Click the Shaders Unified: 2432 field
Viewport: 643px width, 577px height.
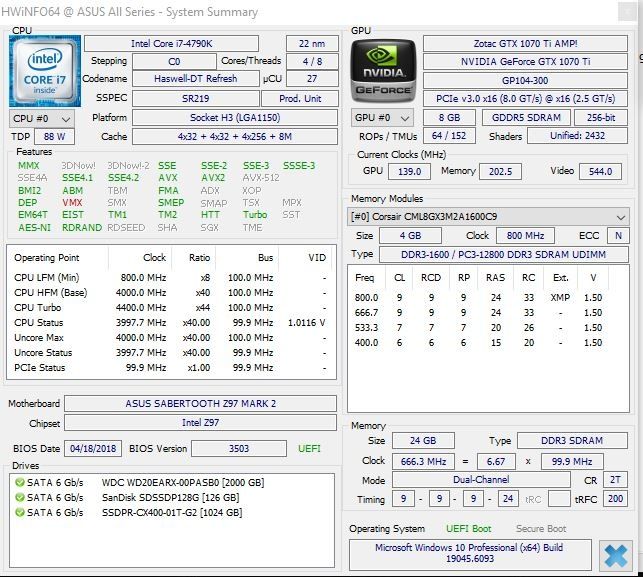[577, 136]
